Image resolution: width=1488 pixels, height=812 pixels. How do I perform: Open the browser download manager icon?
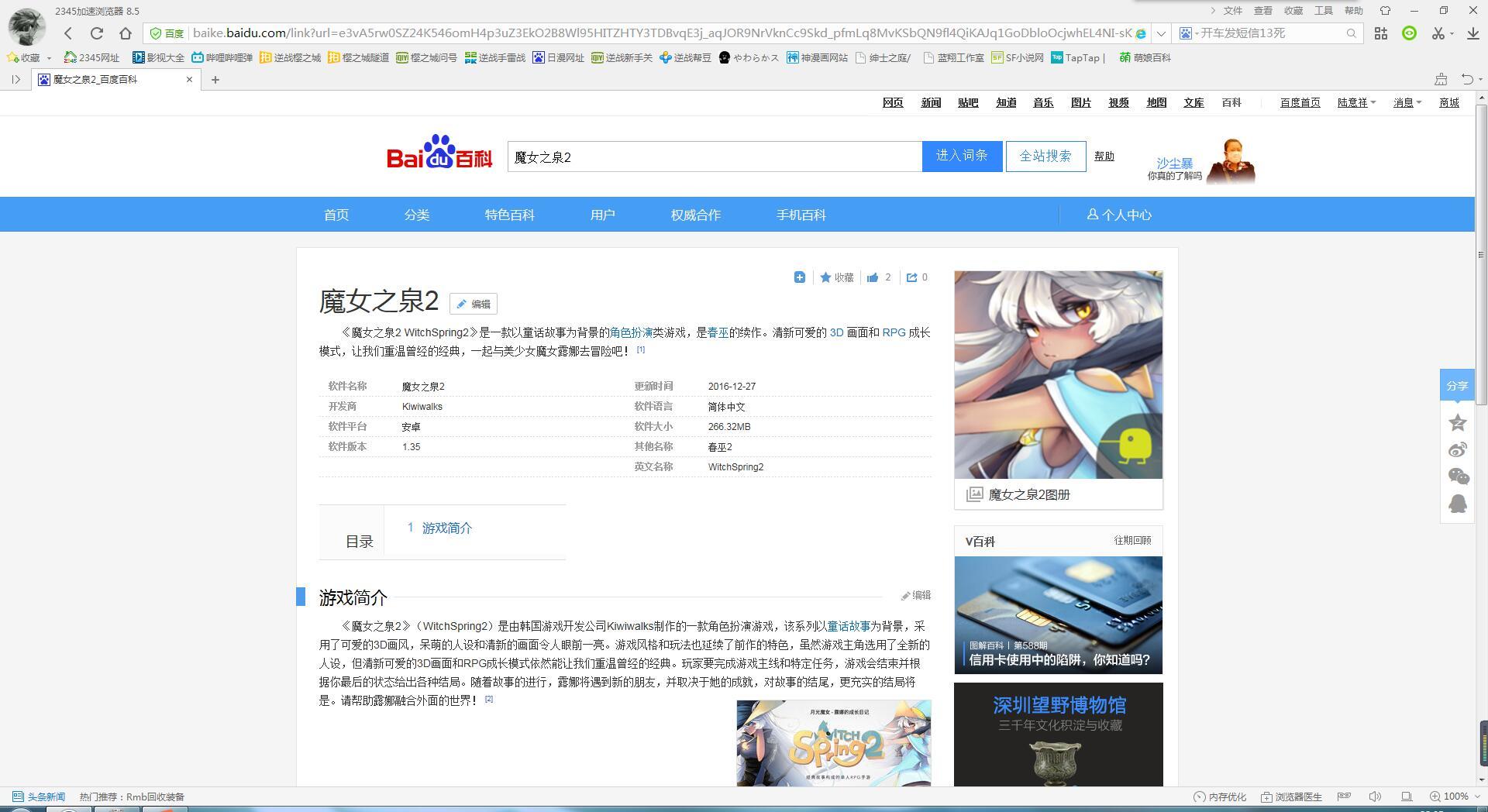(1467, 33)
